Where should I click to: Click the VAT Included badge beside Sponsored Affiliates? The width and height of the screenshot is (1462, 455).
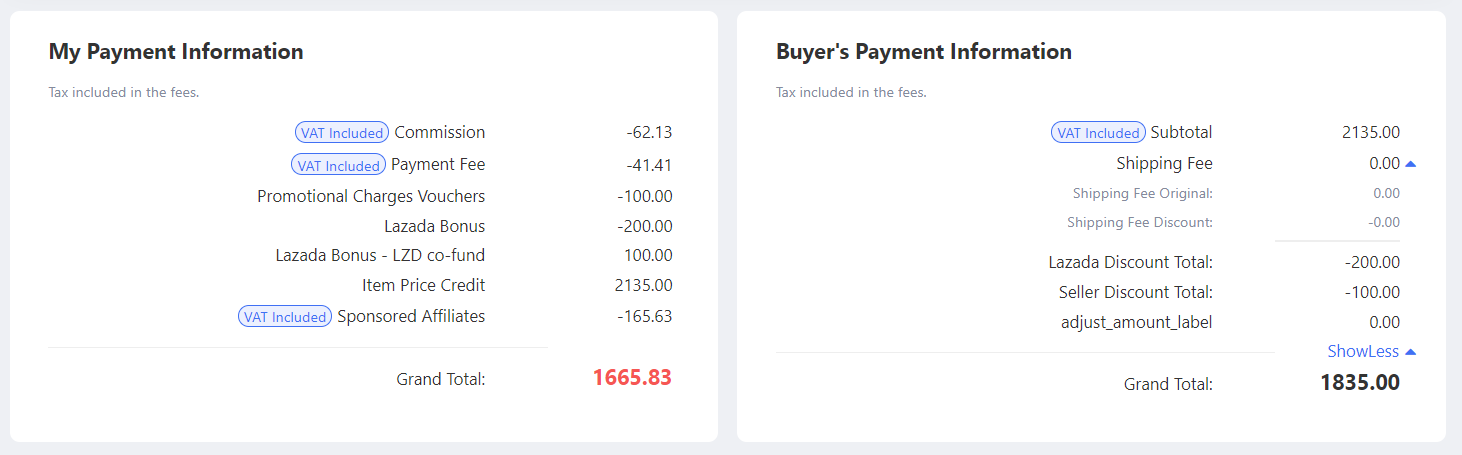point(285,317)
